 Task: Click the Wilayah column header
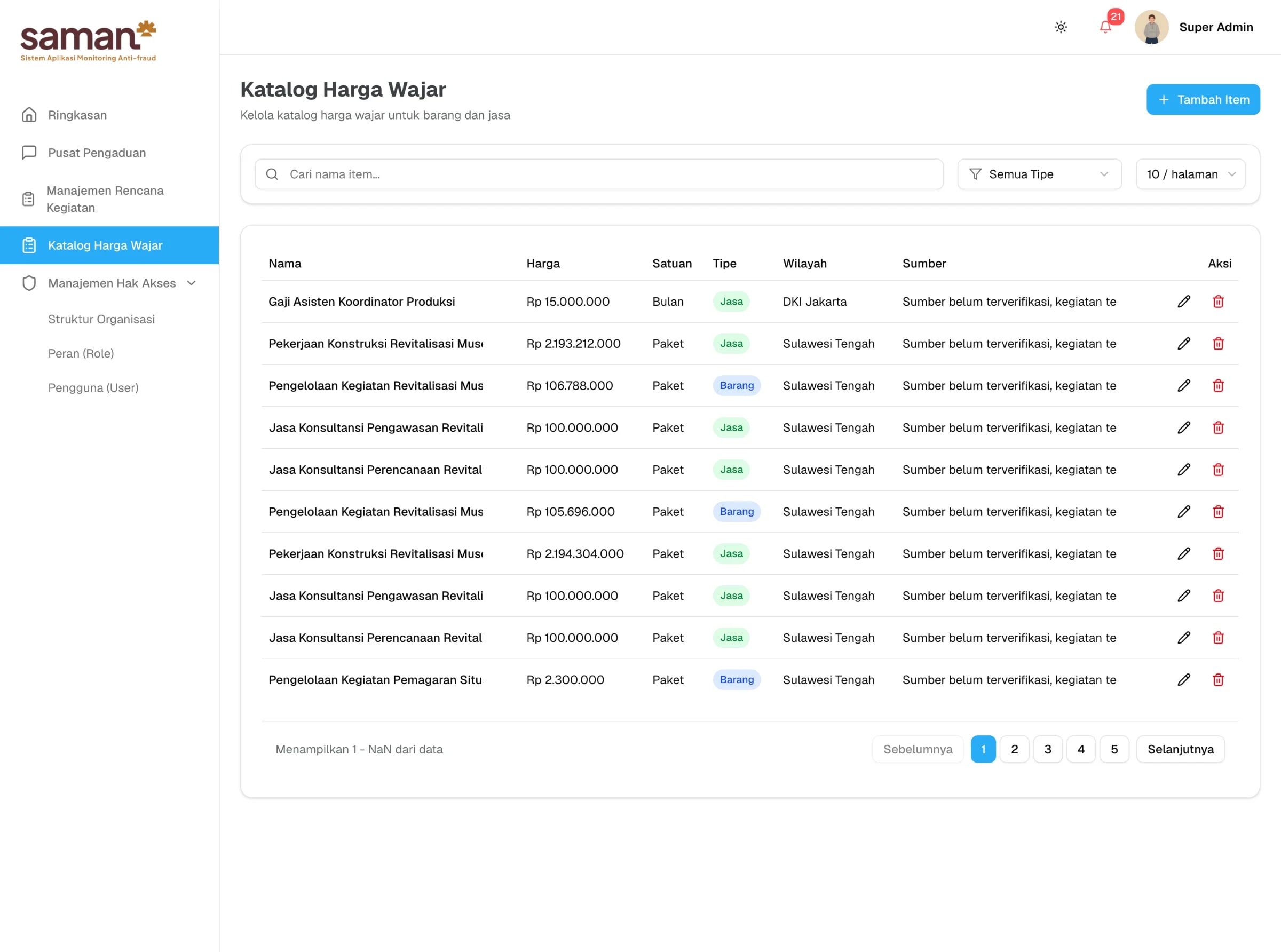point(804,264)
